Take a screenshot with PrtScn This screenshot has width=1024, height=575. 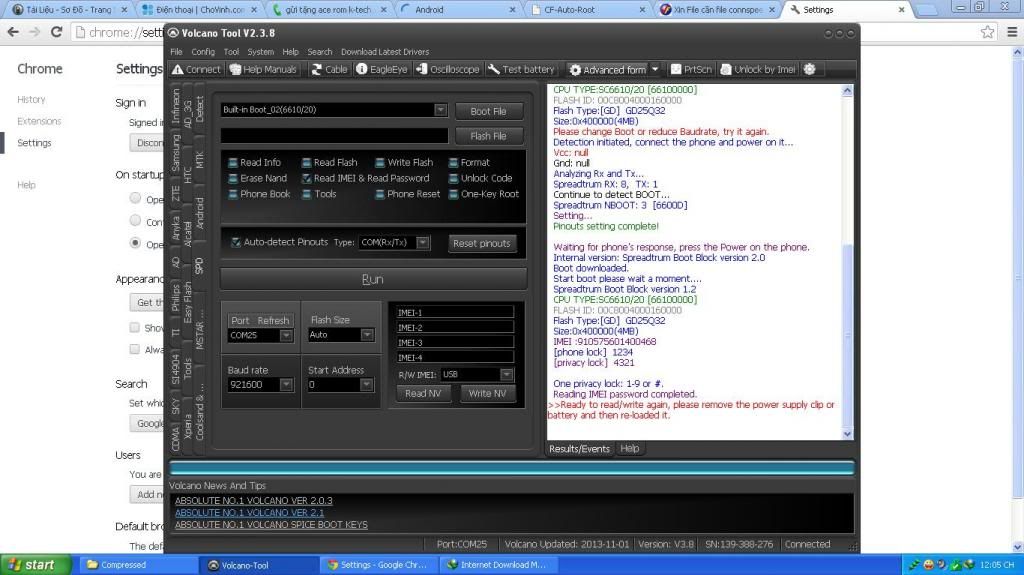[x=691, y=69]
